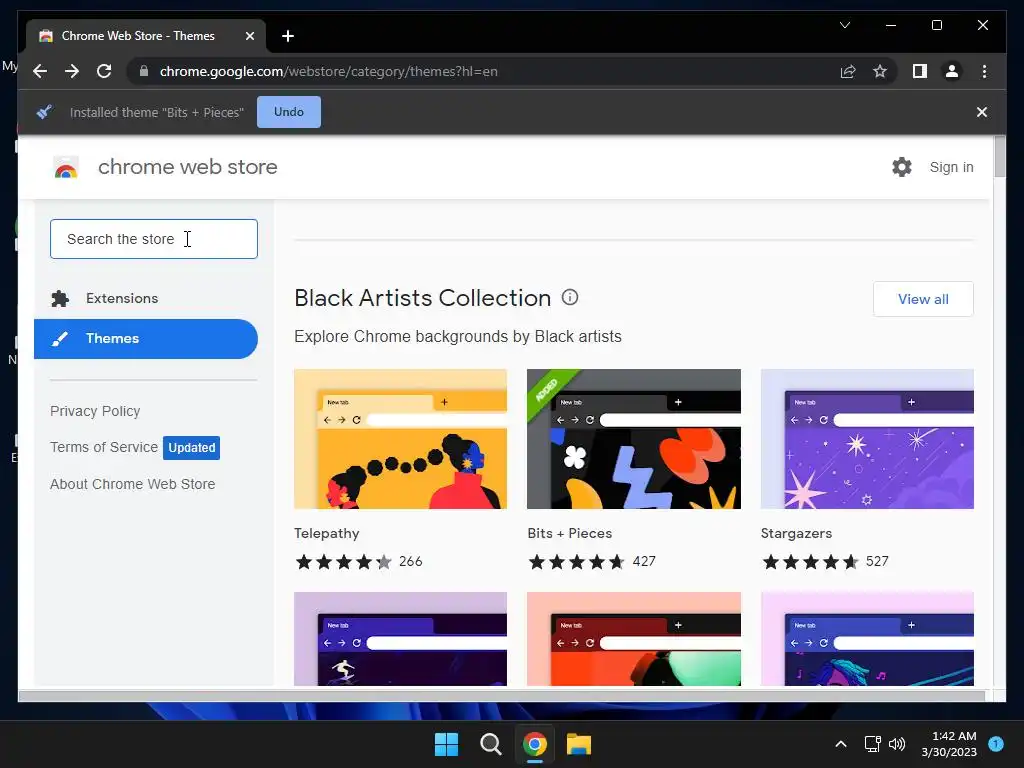Click the Telepathy star rating
This screenshot has width=1024, height=768.
344,562
